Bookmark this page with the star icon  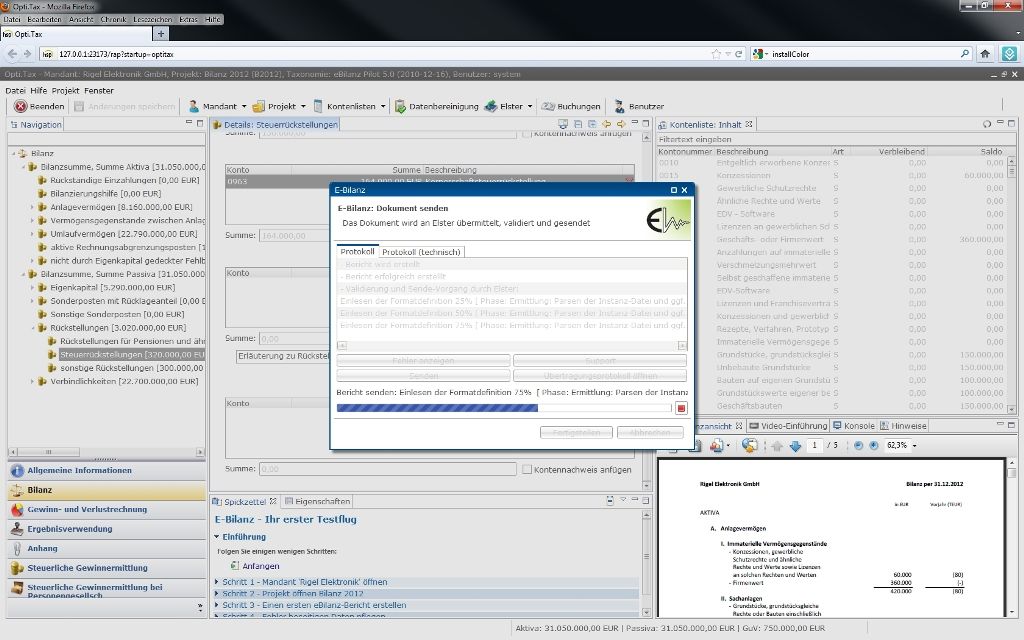coord(716,54)
